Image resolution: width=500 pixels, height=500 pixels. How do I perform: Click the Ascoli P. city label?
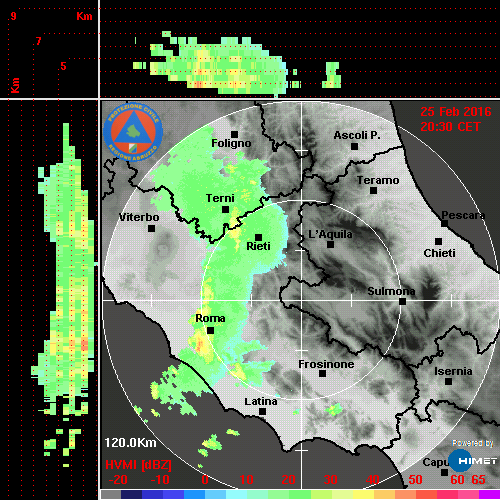point(357,135)
